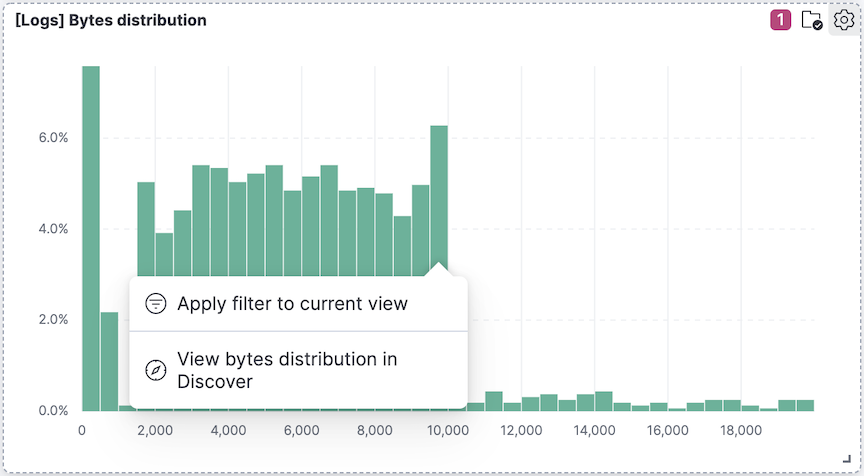864x476 pixels.
Task: Click the library folder icon with checkmark
Action: coord(811,20)
